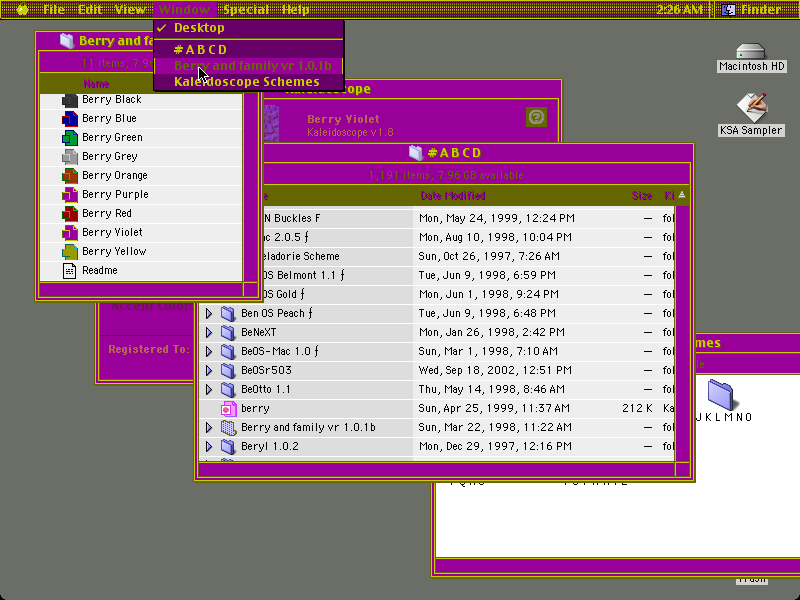Click the Berry Black scheme file icon

(69, 100)
